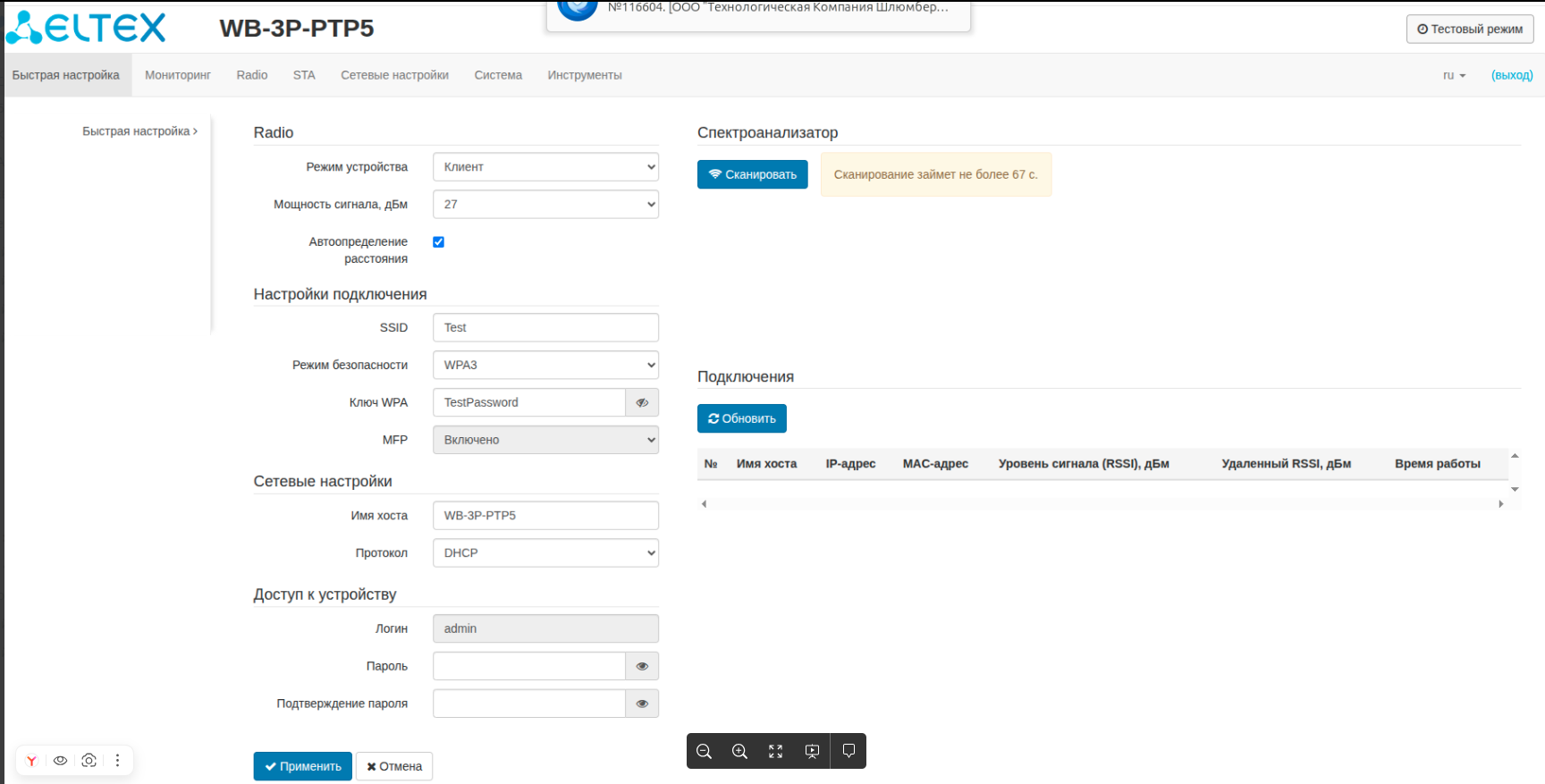Click the right arrow of the connections table scrollbar

[x=1501, y=504]
